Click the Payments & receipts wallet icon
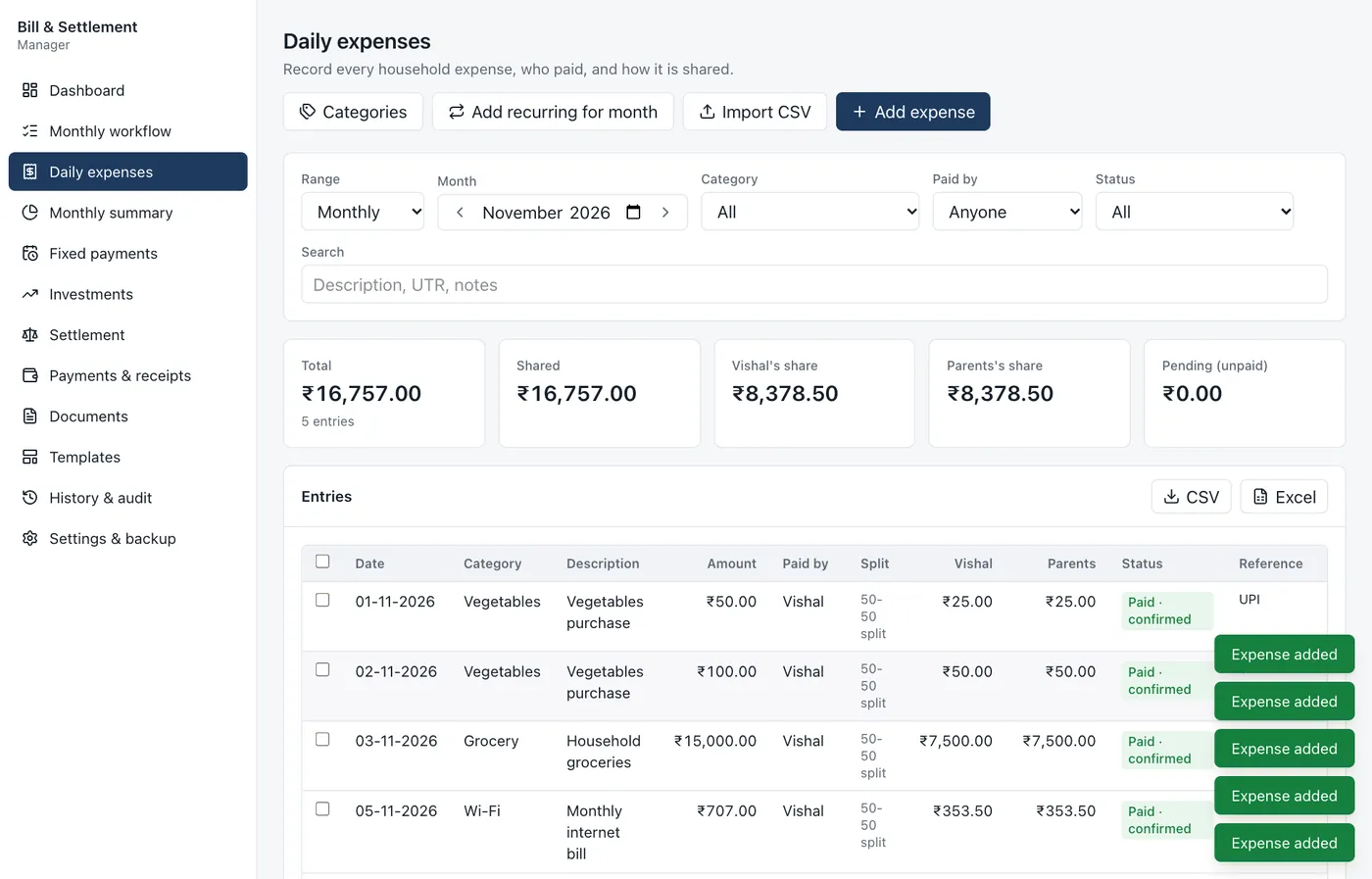This screenshot has width=1372, height=879. 30,375
